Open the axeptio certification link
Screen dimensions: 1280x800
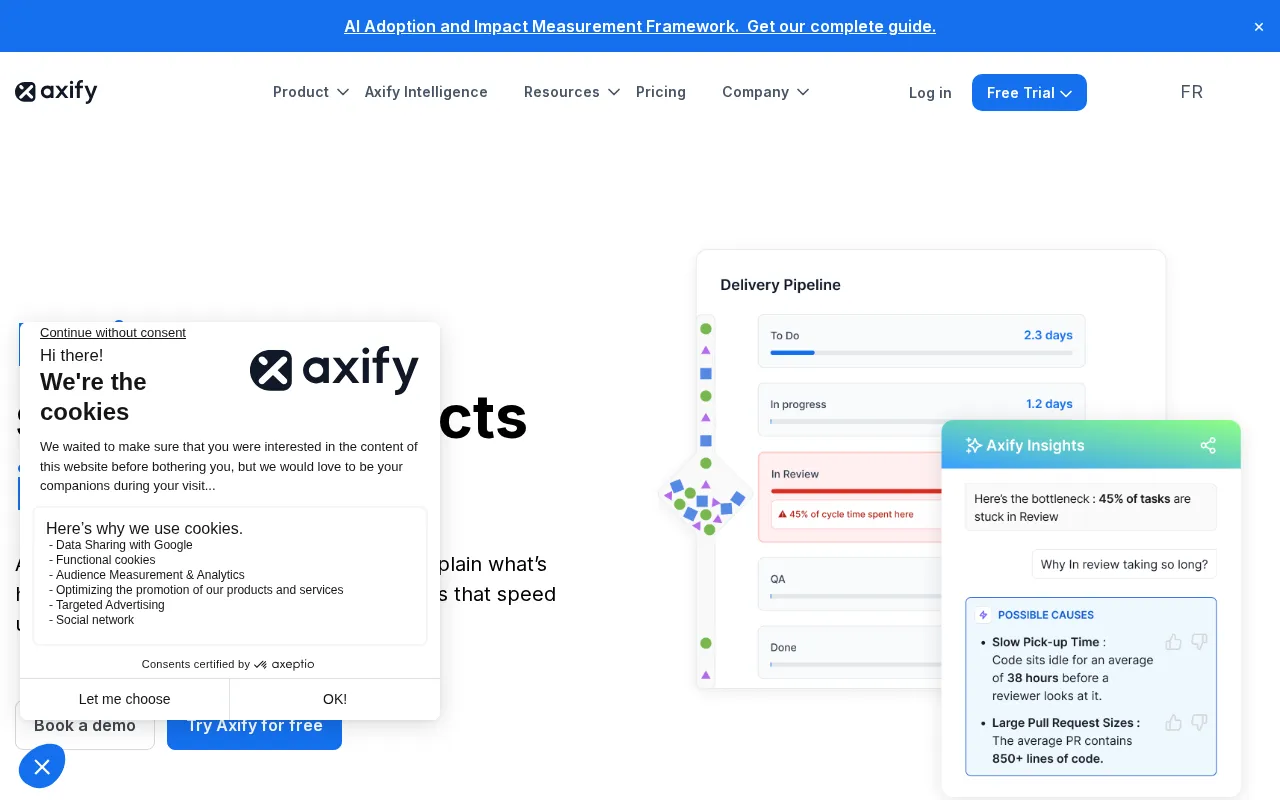pyautogui.click(x=228, y=664)
